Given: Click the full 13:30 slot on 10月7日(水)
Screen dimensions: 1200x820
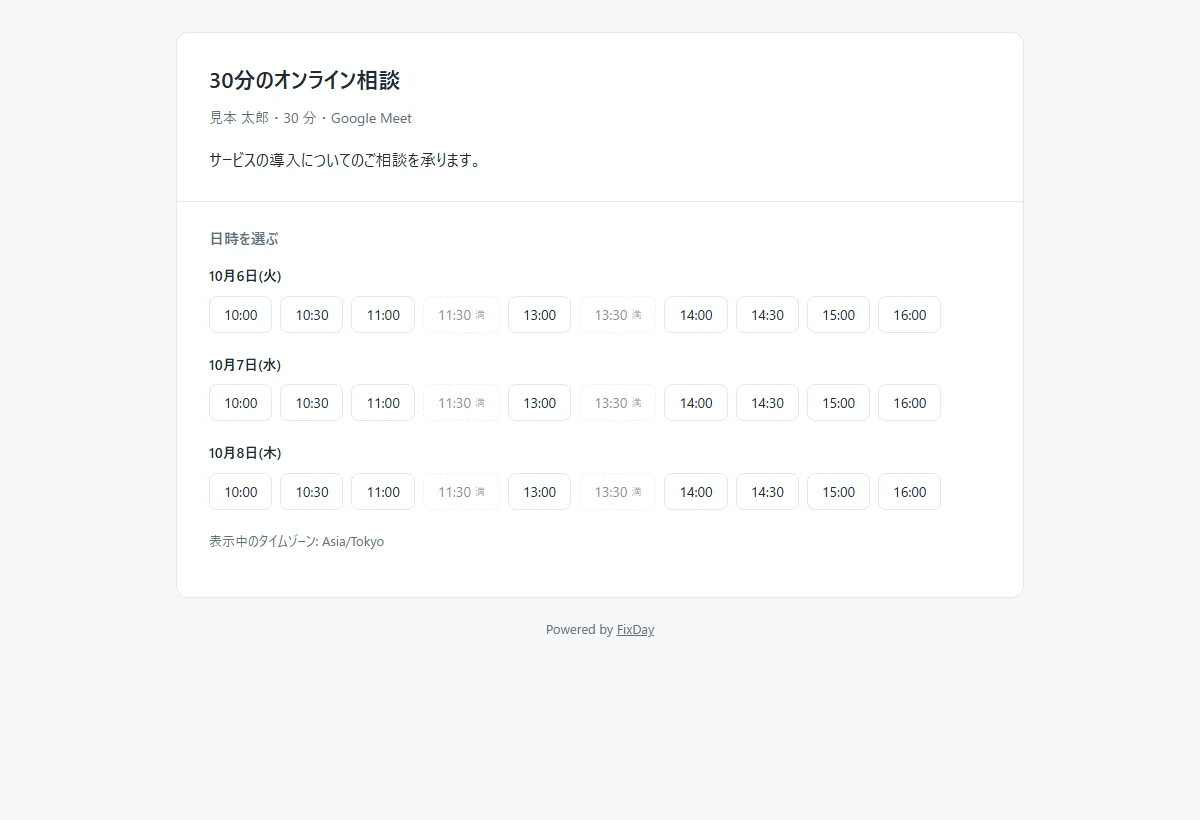Looking at the screenshot, I should tap(617, 403).
